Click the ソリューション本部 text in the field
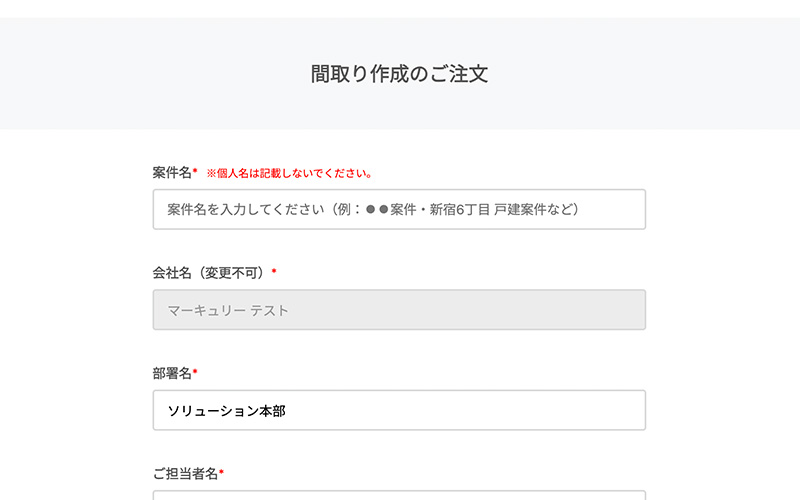The width and height of the screenshot is (800, 500). pyautogui.click(x=226, y=410)
